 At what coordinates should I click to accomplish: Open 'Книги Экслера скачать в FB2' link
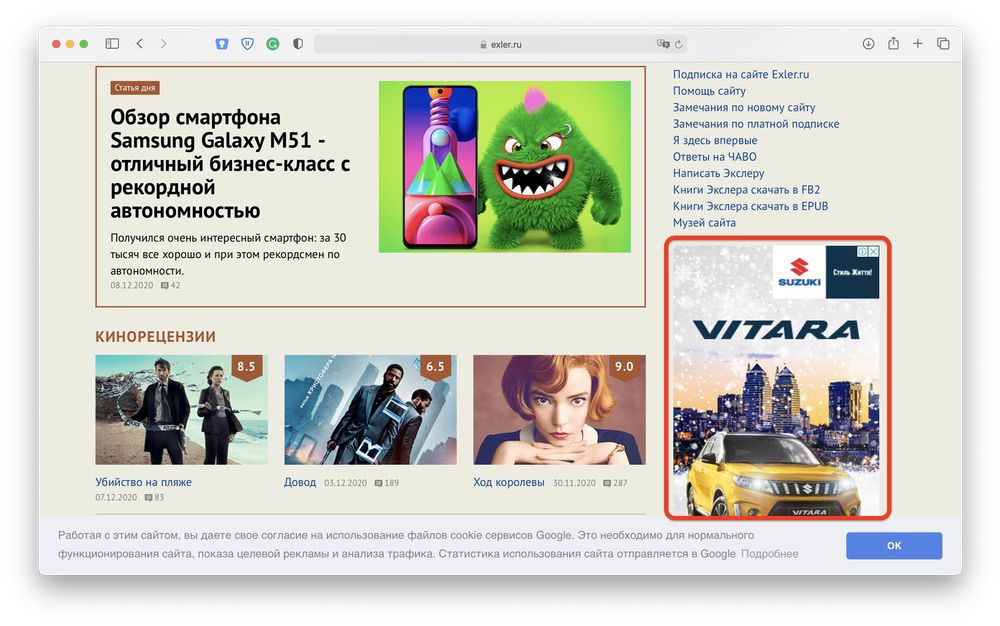[x=746, y=189]
